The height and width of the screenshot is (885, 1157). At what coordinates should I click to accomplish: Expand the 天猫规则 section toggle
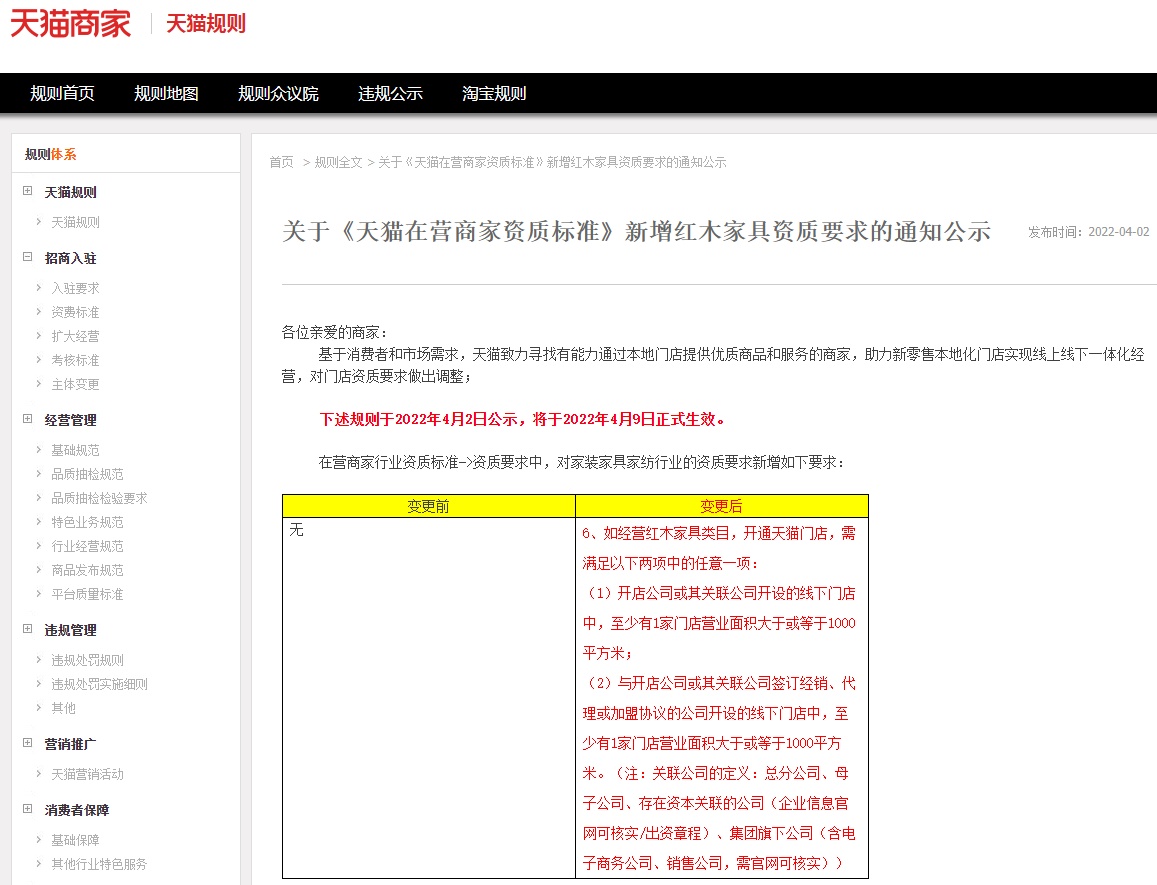27,191
